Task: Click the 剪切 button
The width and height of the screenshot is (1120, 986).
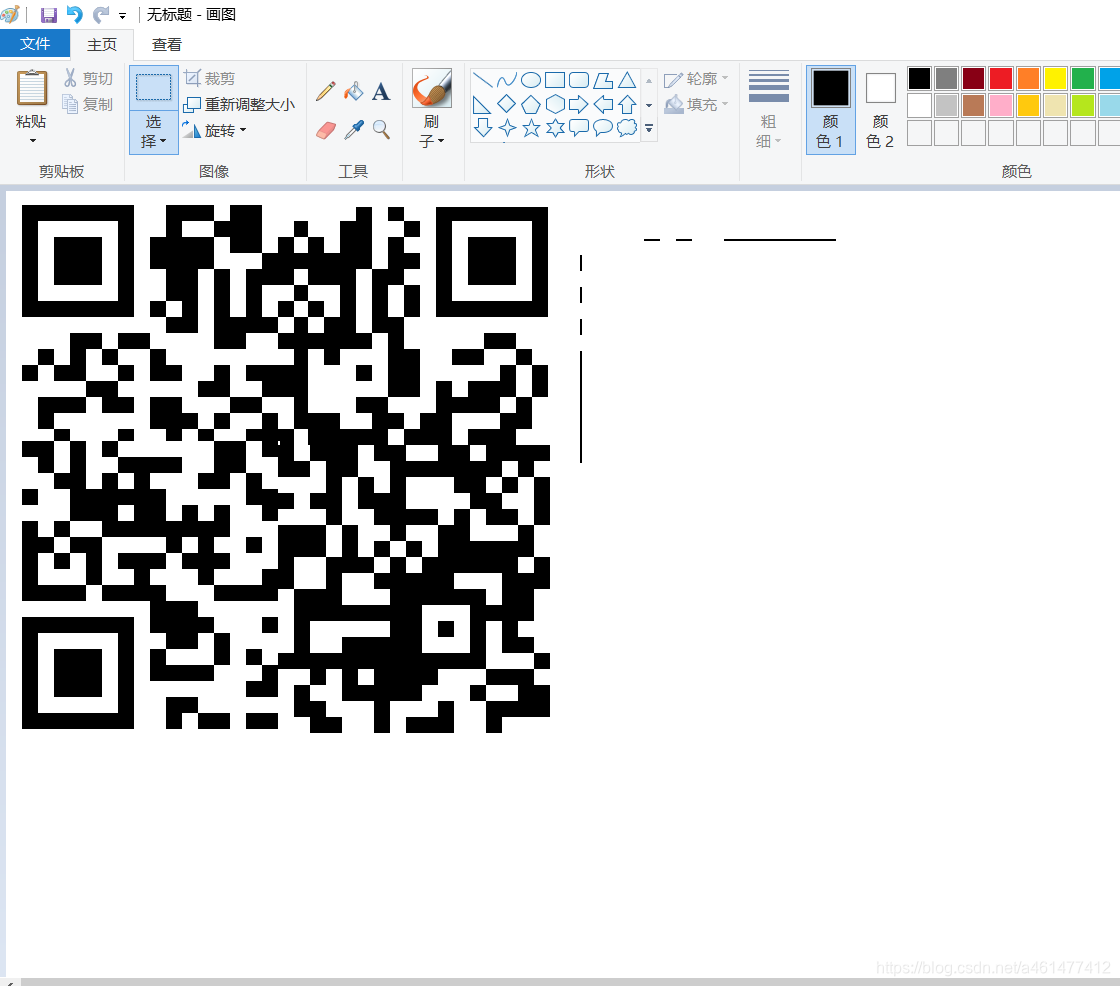Action: (89, 78)
